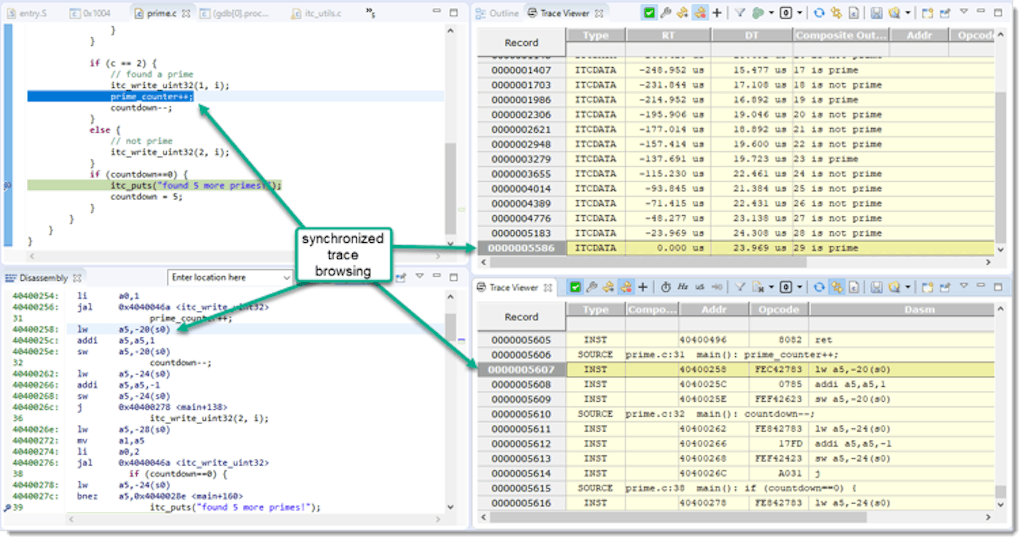The height and width of the screenshot is (542, 1024).
Task: Click the C source file icon in upper Trace Viewer
Action: tap(854, 12)
